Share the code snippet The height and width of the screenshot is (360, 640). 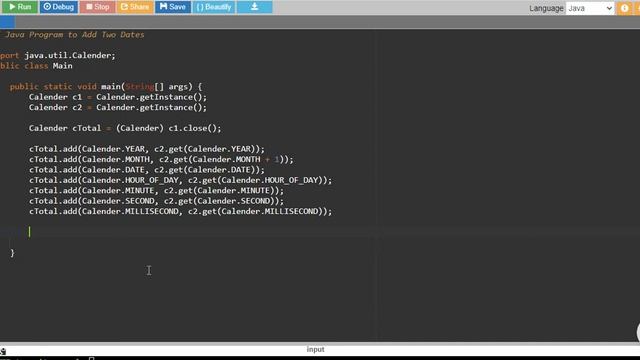click(x=135, y=7)
